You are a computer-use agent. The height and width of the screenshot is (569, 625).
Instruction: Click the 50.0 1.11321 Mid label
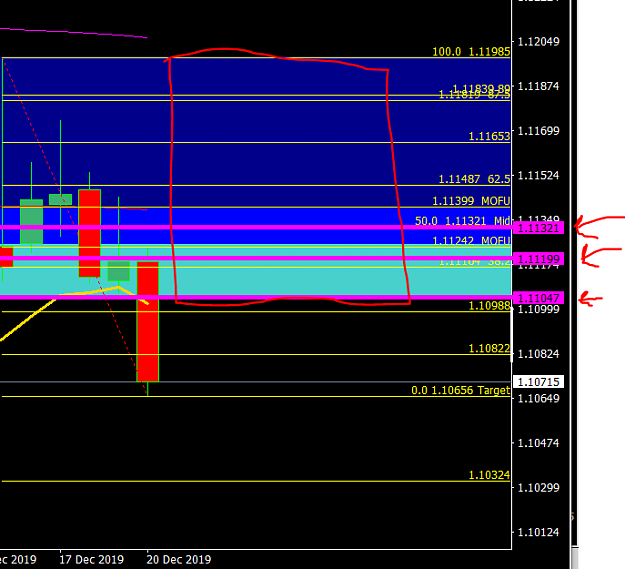(x=462, y=221)
